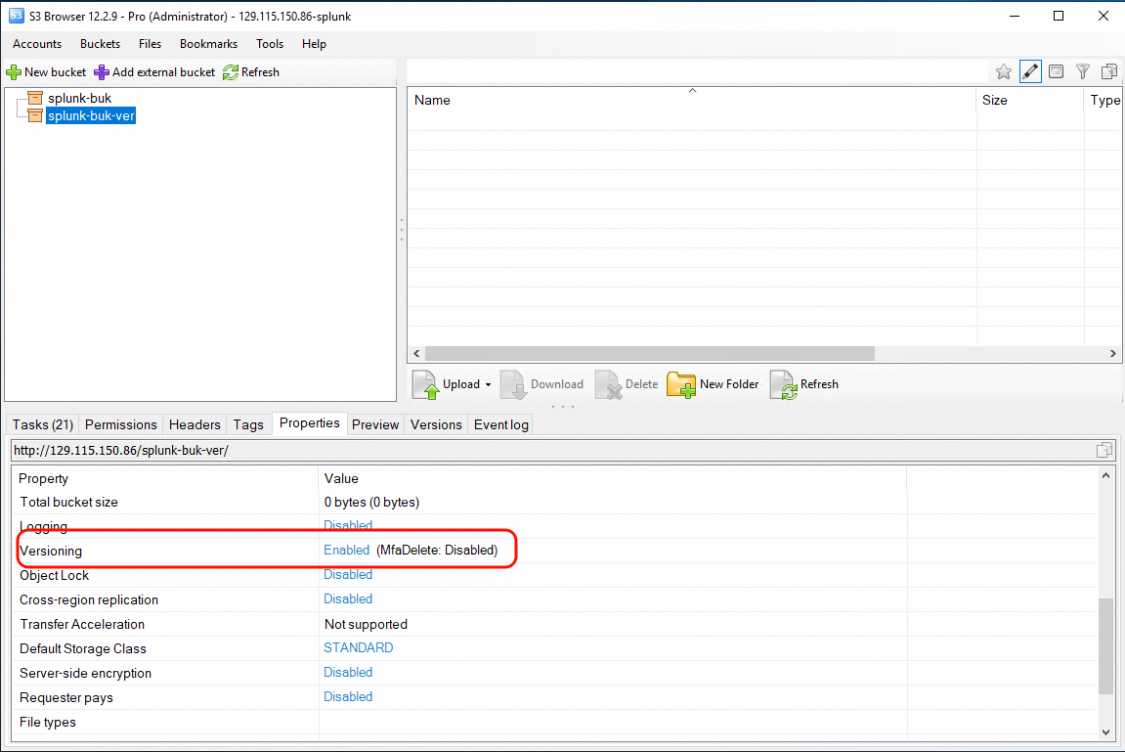This screenshot has width=1125, height=752.
Task: Click the file list horizontal scrollbar
Action: (649, 354)
